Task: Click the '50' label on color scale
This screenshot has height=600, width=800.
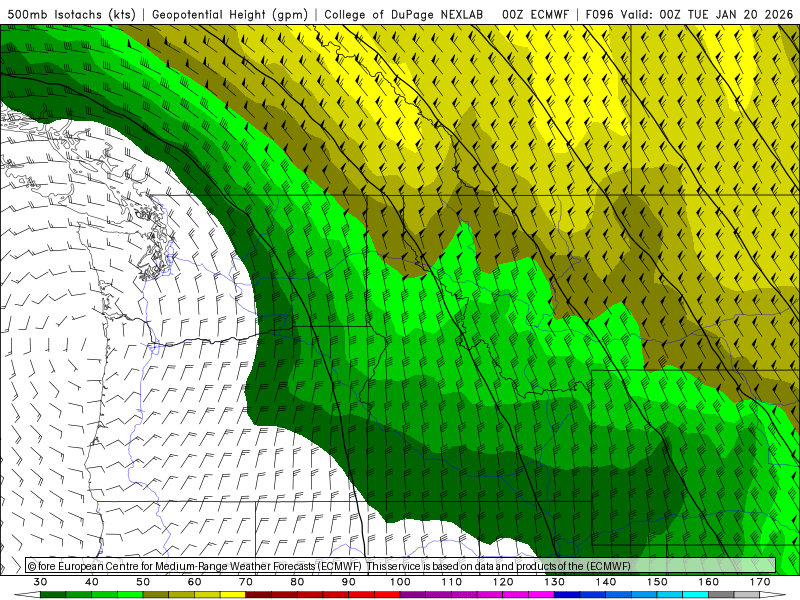Action: tap(143, 582)
